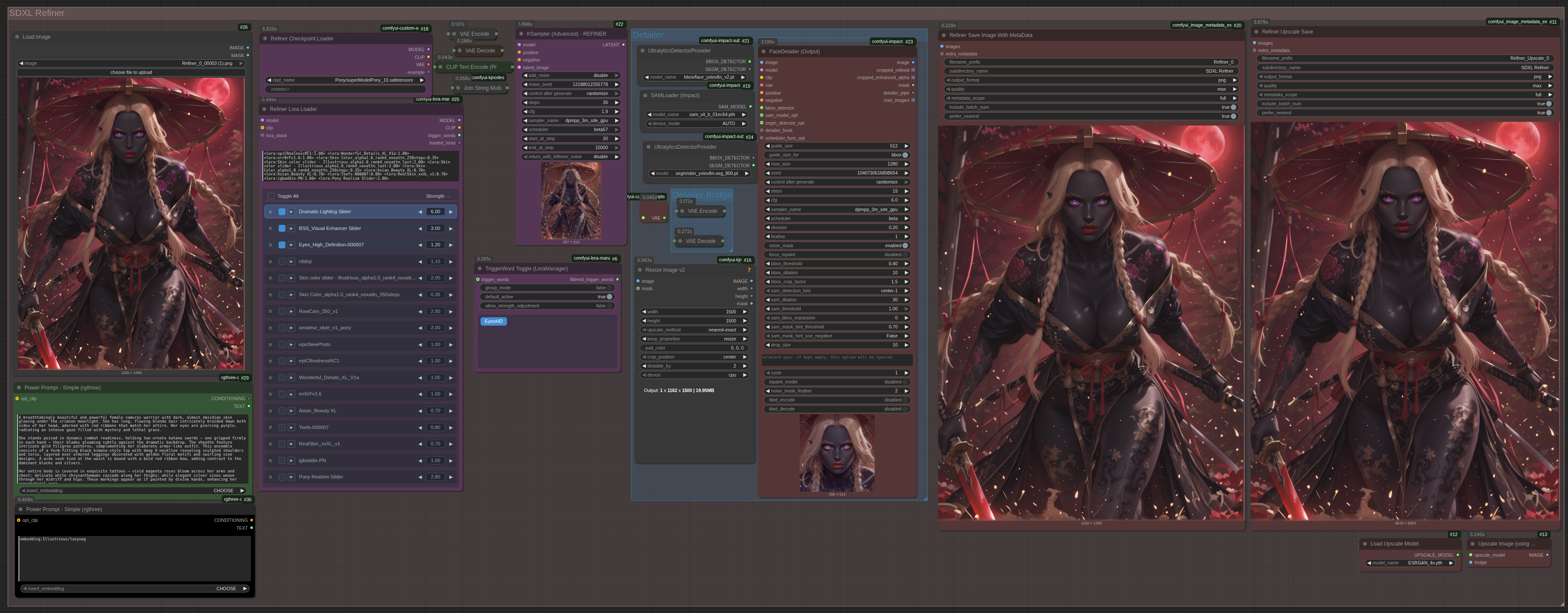1568x613 pixels.
Task: Click play-arrow icon beside epicNewPhoto lora
Action: click(292, 345)
